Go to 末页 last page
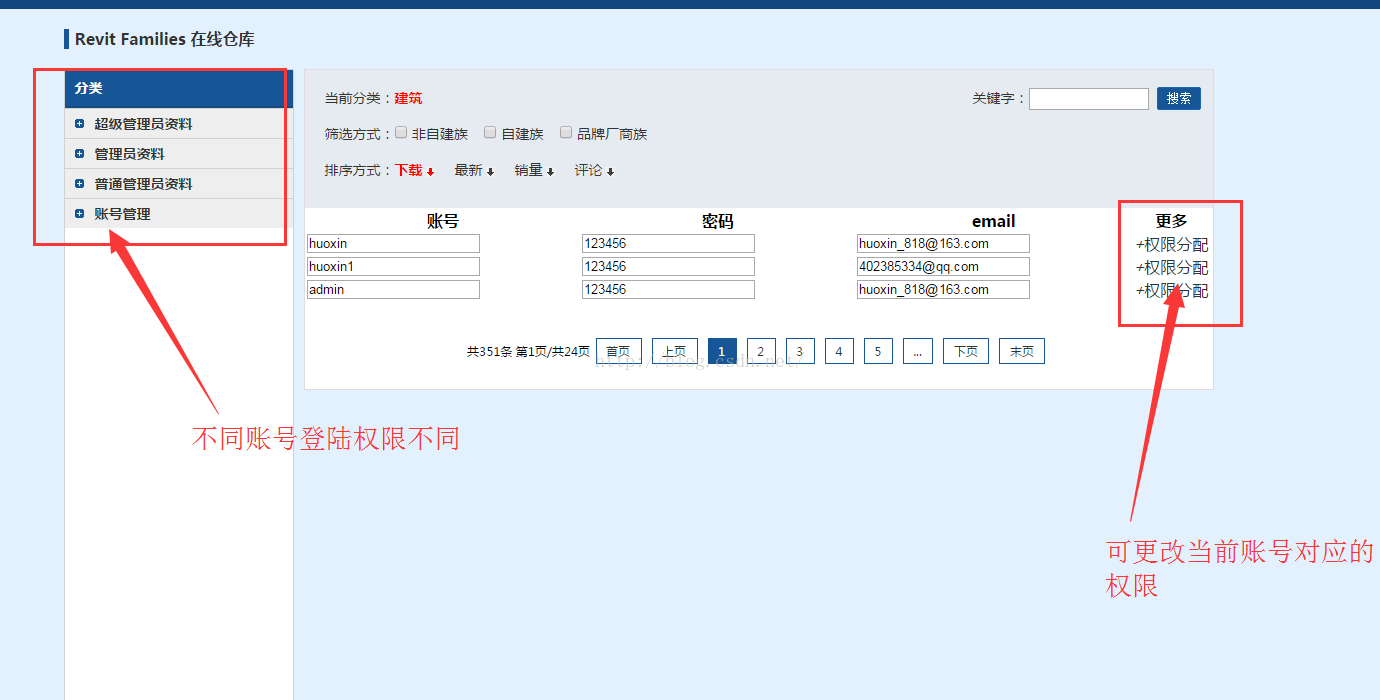The image size is (1380, 700). [1022, 351]
